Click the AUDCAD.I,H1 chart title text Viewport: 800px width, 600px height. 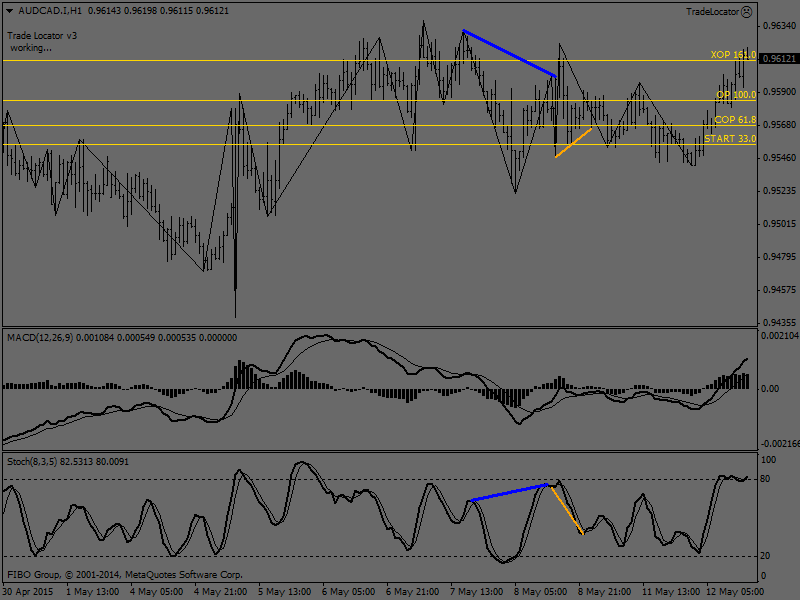[x=48, y=11]
